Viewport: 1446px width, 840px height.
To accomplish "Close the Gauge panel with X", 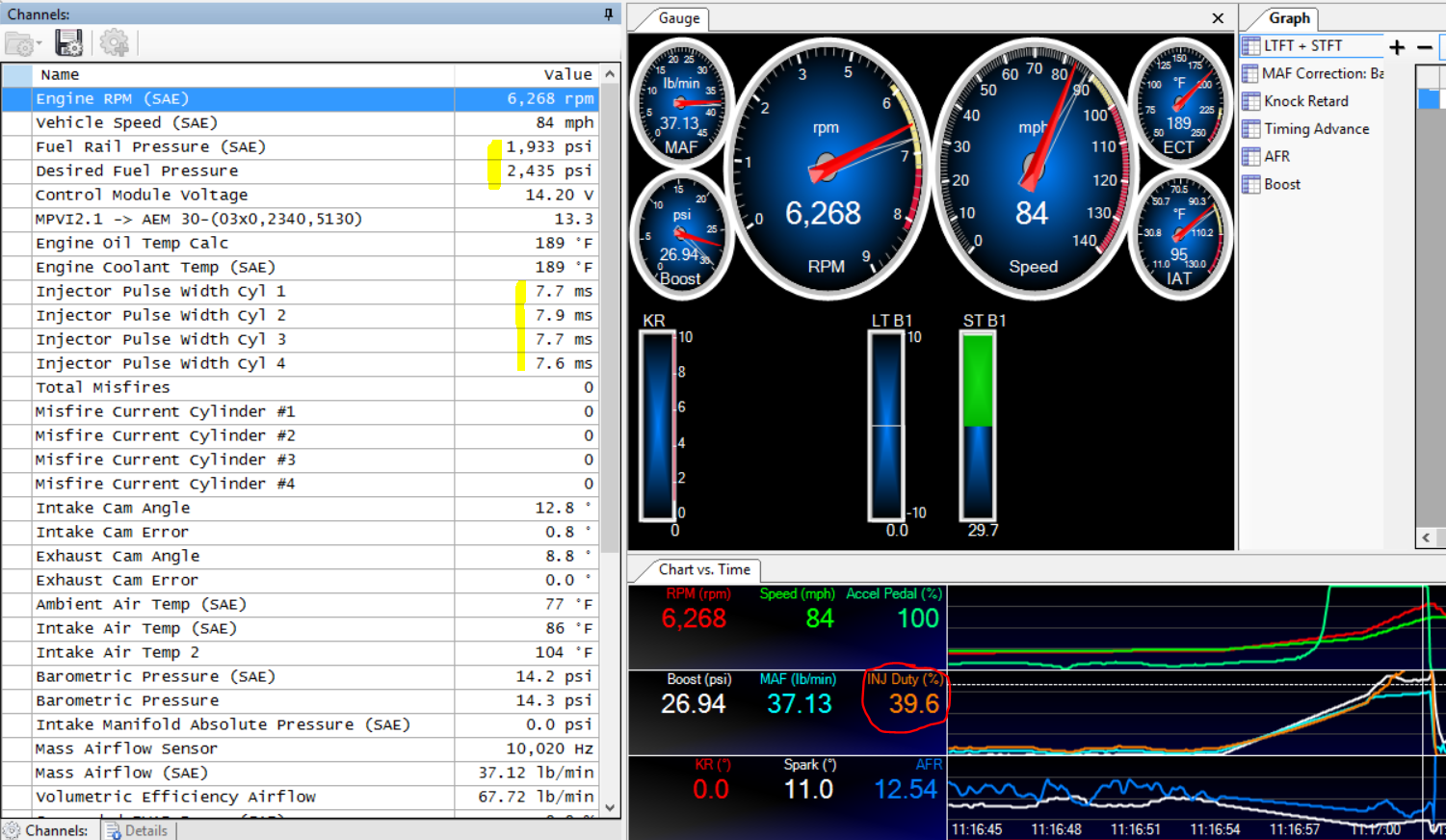I will (1218, 18).
